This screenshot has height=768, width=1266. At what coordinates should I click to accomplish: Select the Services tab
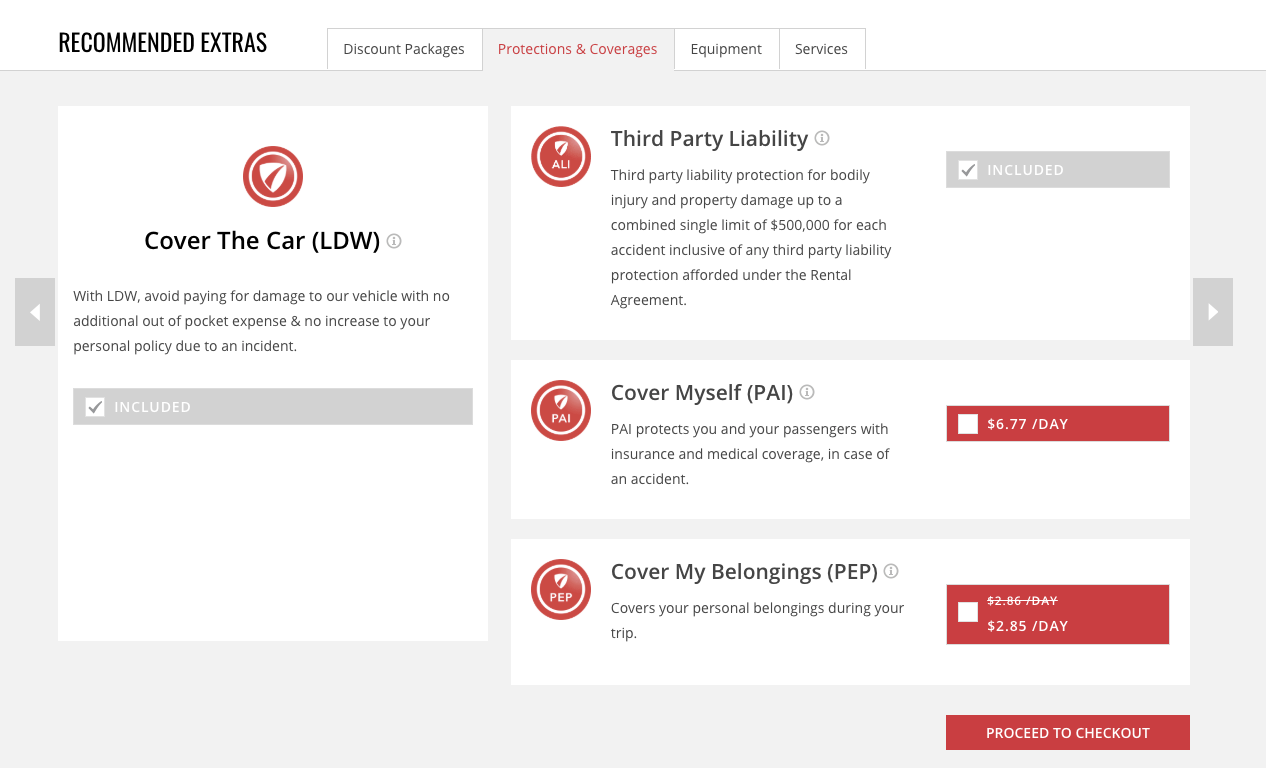tap(821, 49)
